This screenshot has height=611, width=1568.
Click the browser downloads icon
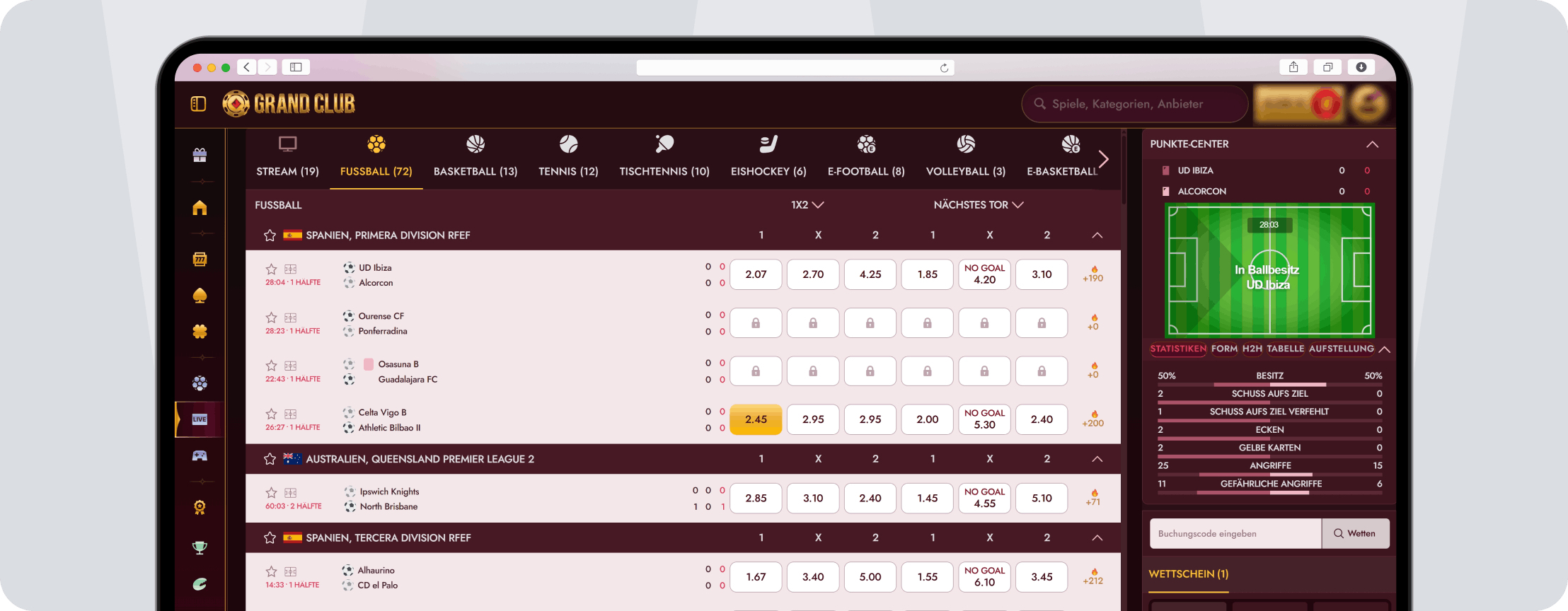[1361, 67]
